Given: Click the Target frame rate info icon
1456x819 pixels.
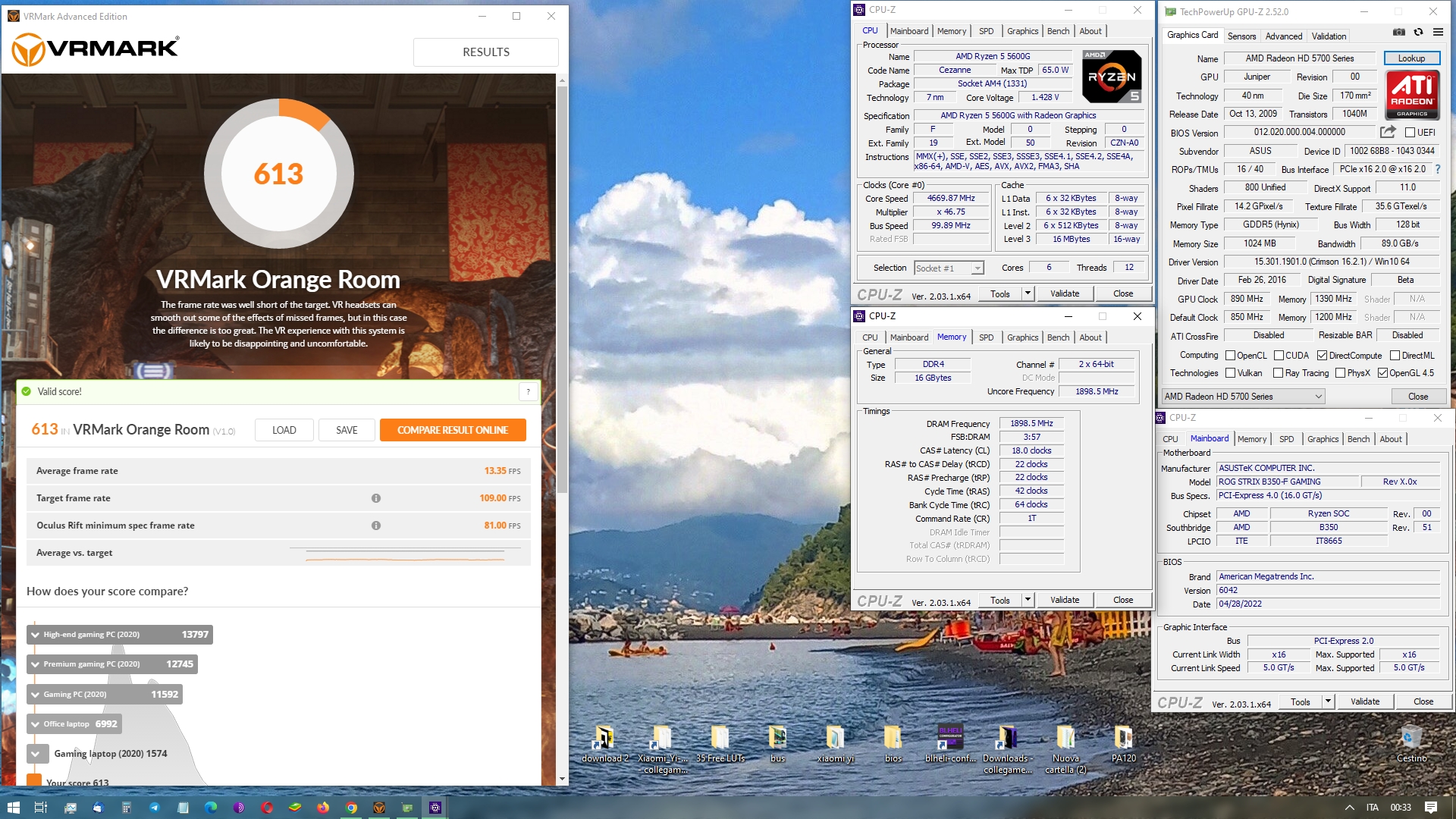Looking at the screenshot, I should tap(376, 498).
